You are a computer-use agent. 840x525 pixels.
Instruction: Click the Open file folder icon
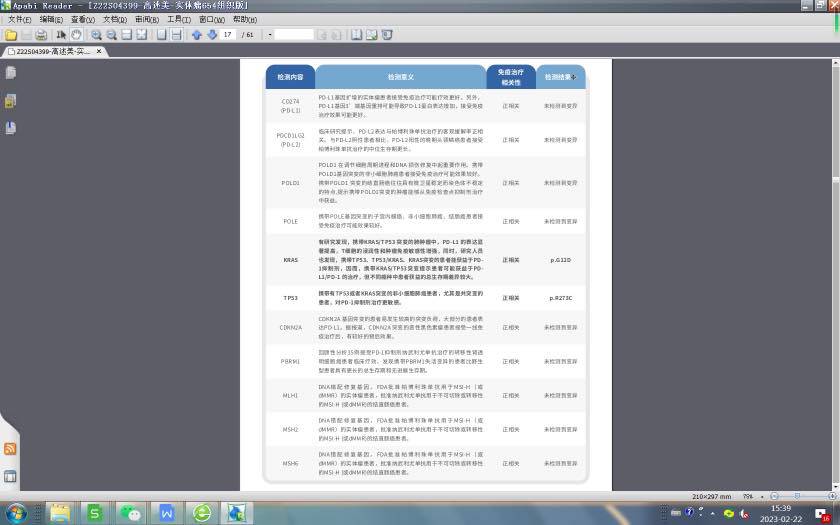click(11, 35)
